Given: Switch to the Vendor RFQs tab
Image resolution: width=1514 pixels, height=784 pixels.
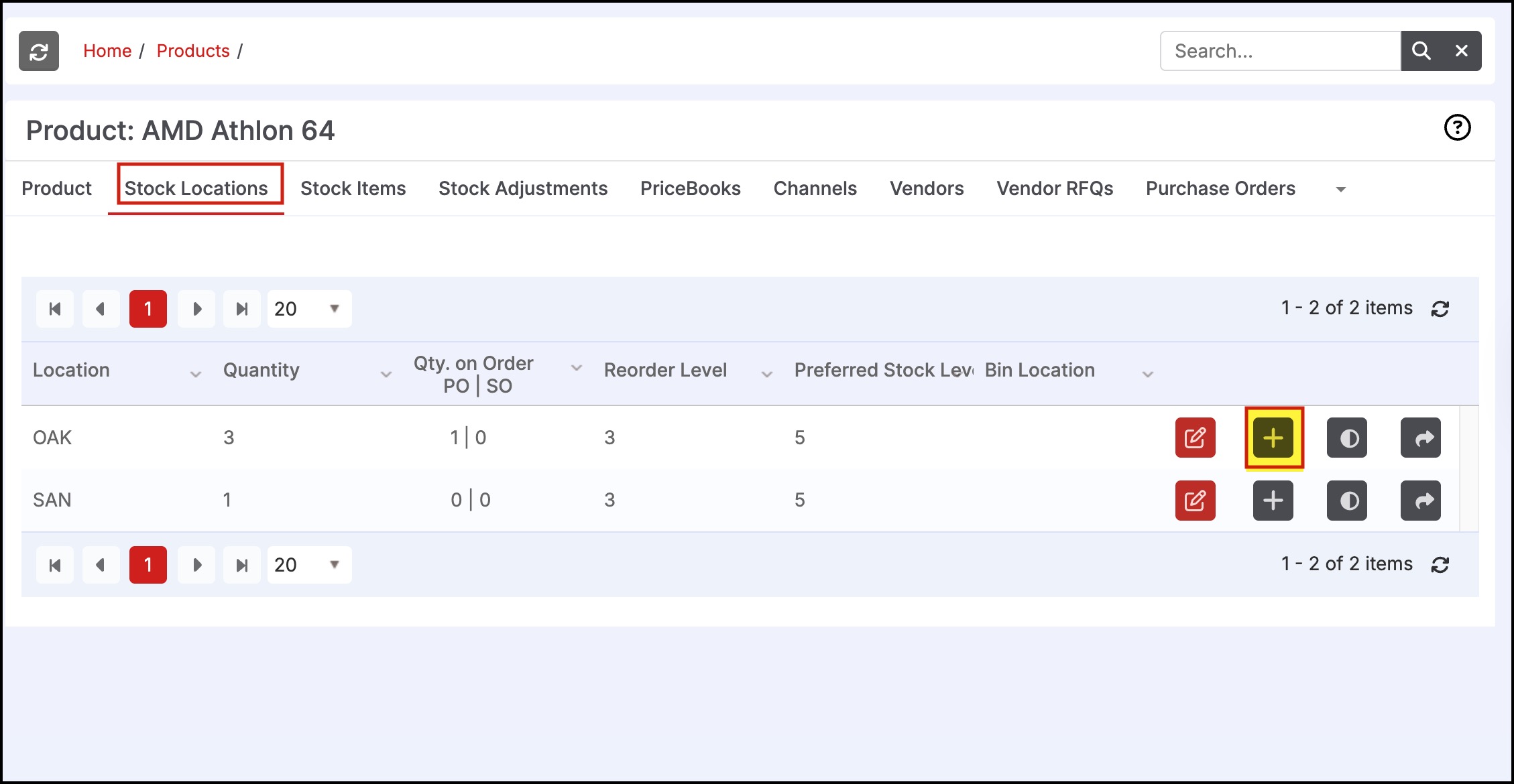Looking at the screenshot, I should tap(1055, 188).
